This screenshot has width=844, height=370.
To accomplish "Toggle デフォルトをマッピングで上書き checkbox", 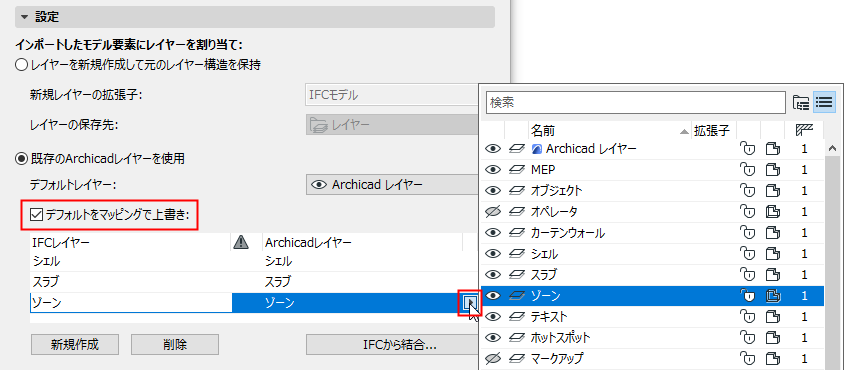I will click(36, 215).
